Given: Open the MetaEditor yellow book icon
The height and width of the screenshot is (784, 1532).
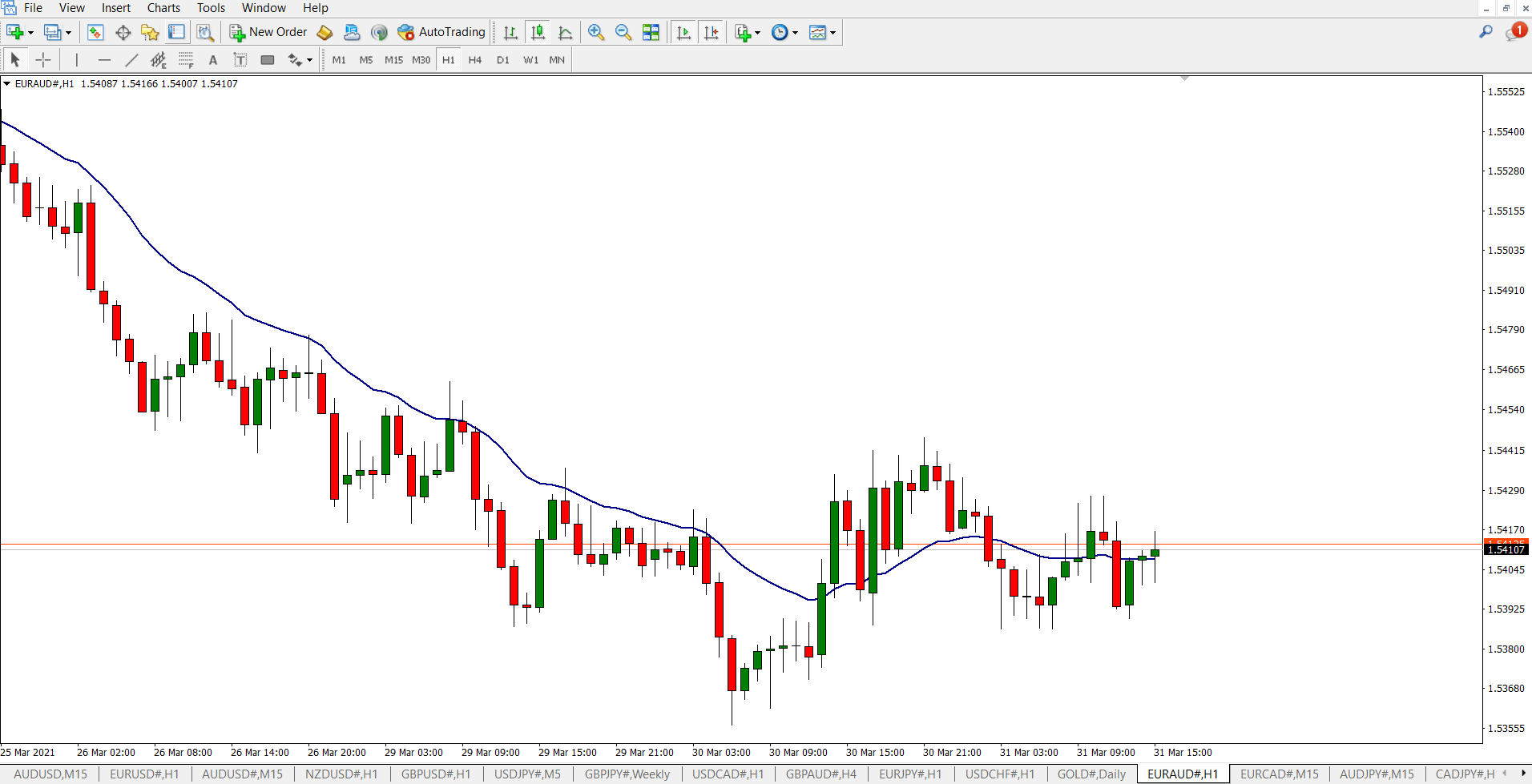Looking at the screenshot, I should point(325,32).
